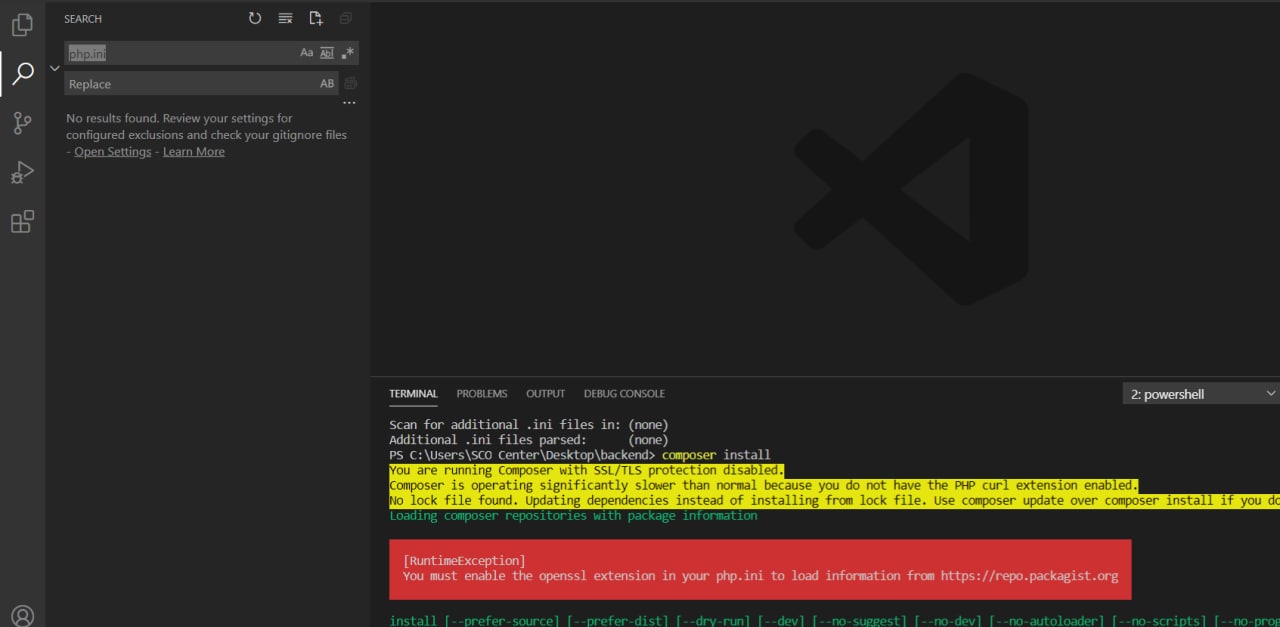
Task: Open the 2: powershell terminal dropdown
Action: (1201, 394)
